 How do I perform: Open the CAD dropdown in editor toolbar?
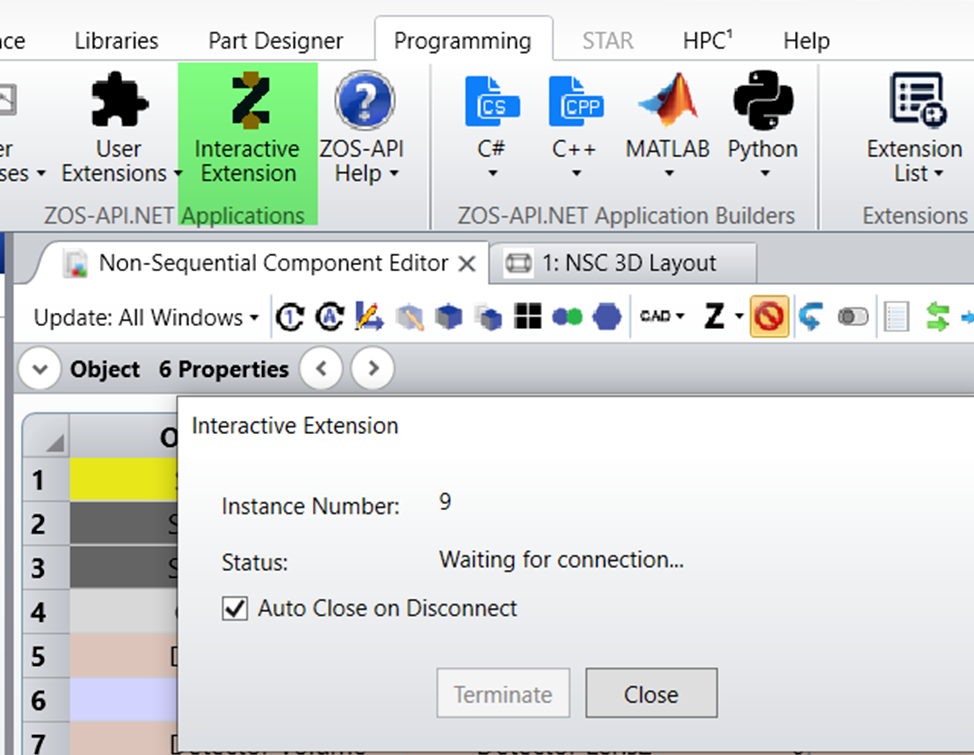[x=661, y=317]
